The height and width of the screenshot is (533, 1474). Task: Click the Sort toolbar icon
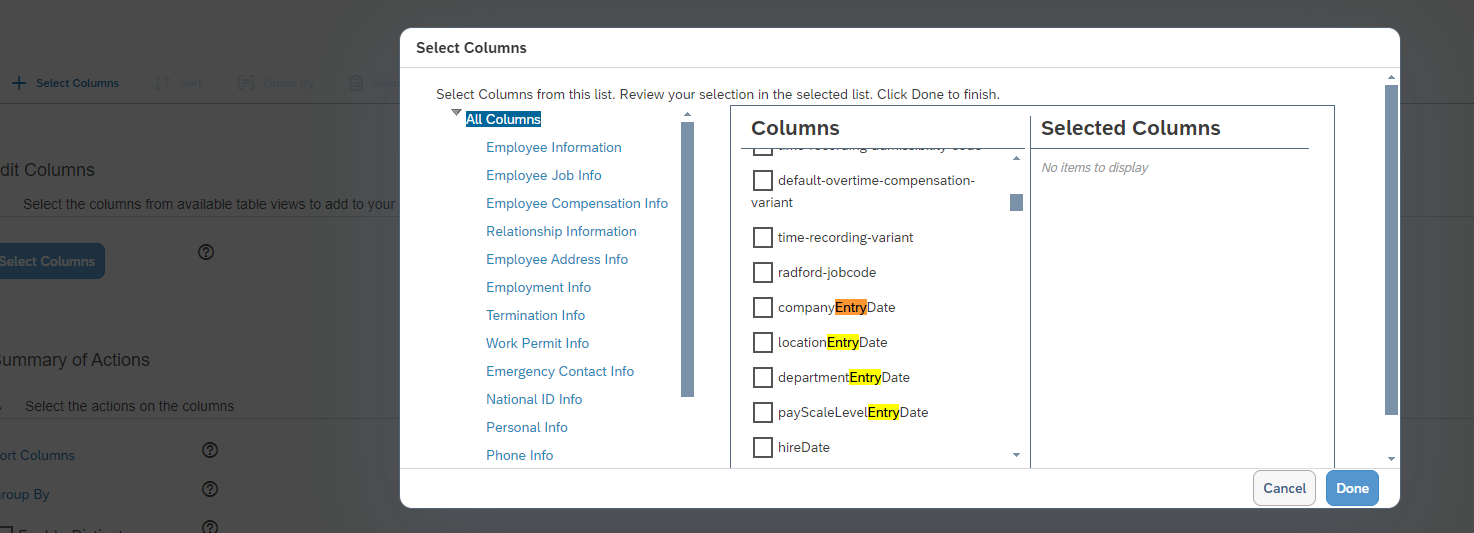click(161, 83)
